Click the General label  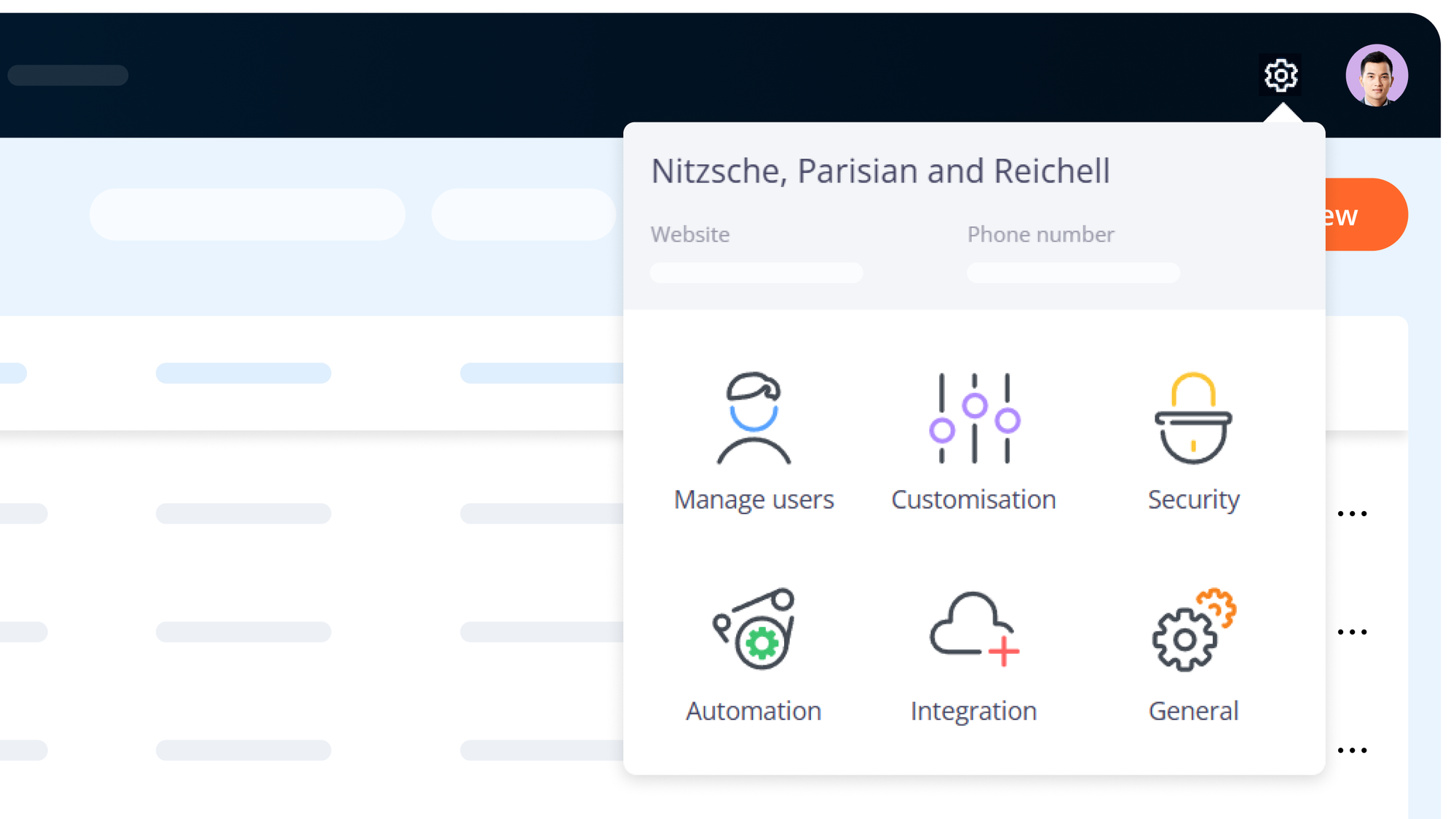coord(1193,711)
